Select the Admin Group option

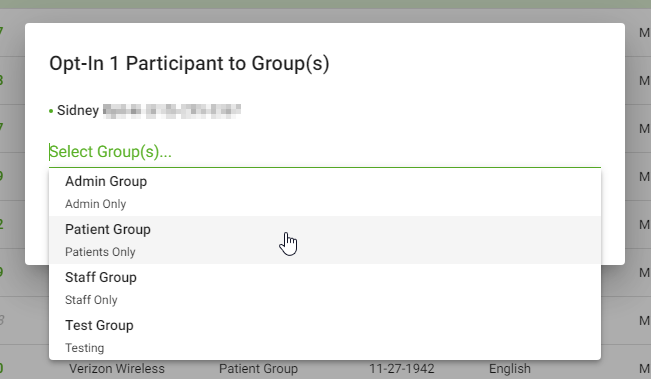(x=325, y=192)
